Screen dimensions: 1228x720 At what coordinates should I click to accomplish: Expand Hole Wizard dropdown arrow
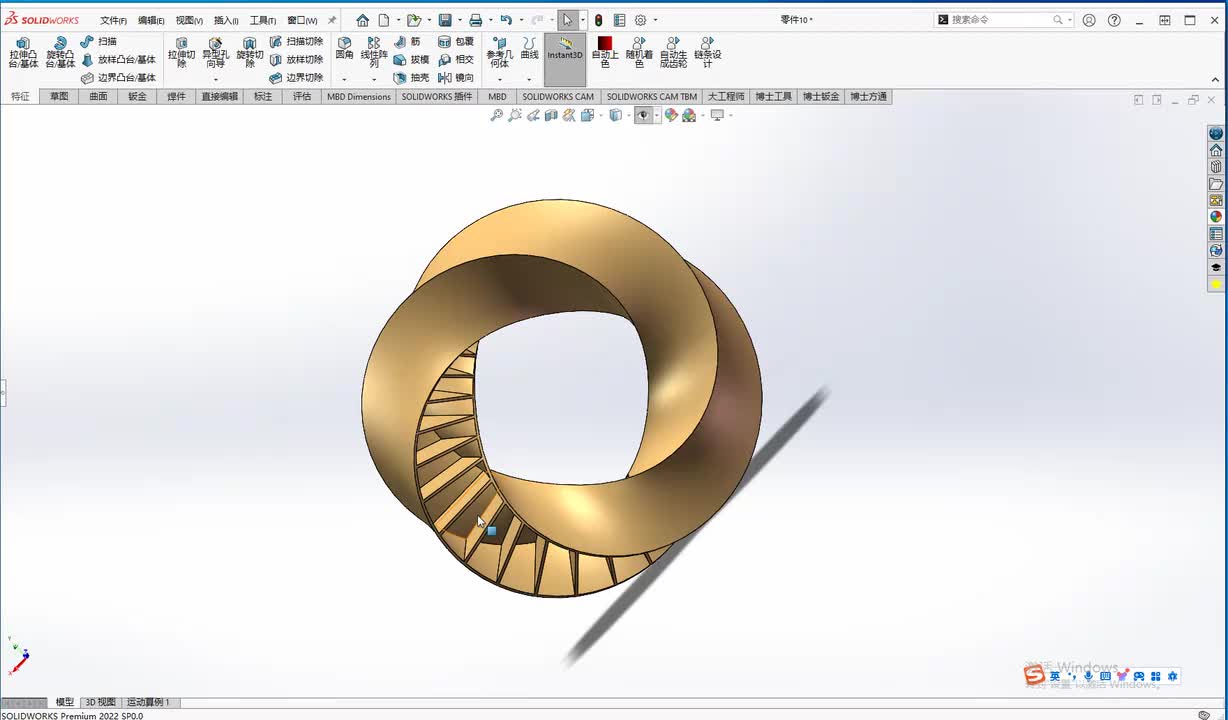pos(215,80)
